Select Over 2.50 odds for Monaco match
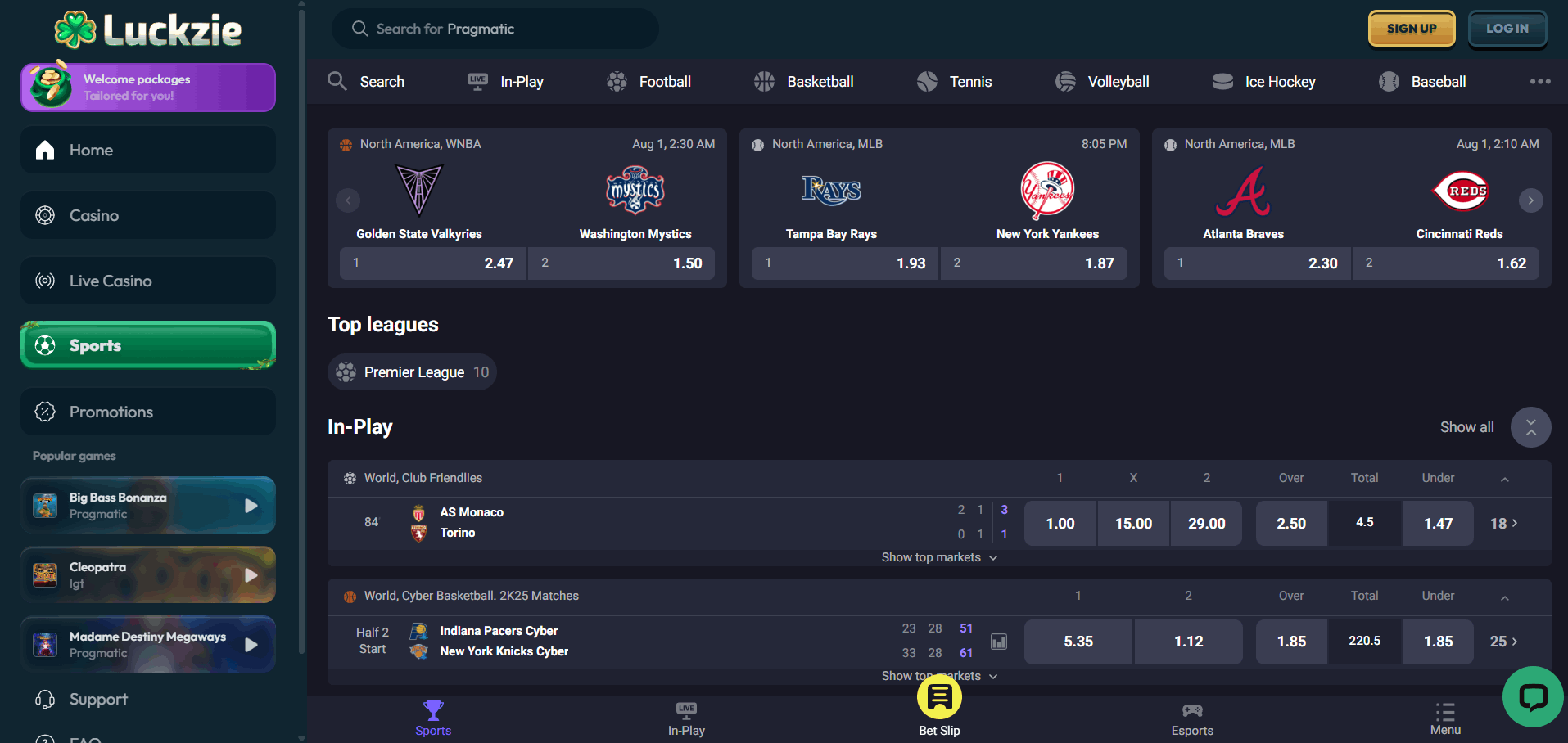 pyautogui.click(x=1291, y=524)
